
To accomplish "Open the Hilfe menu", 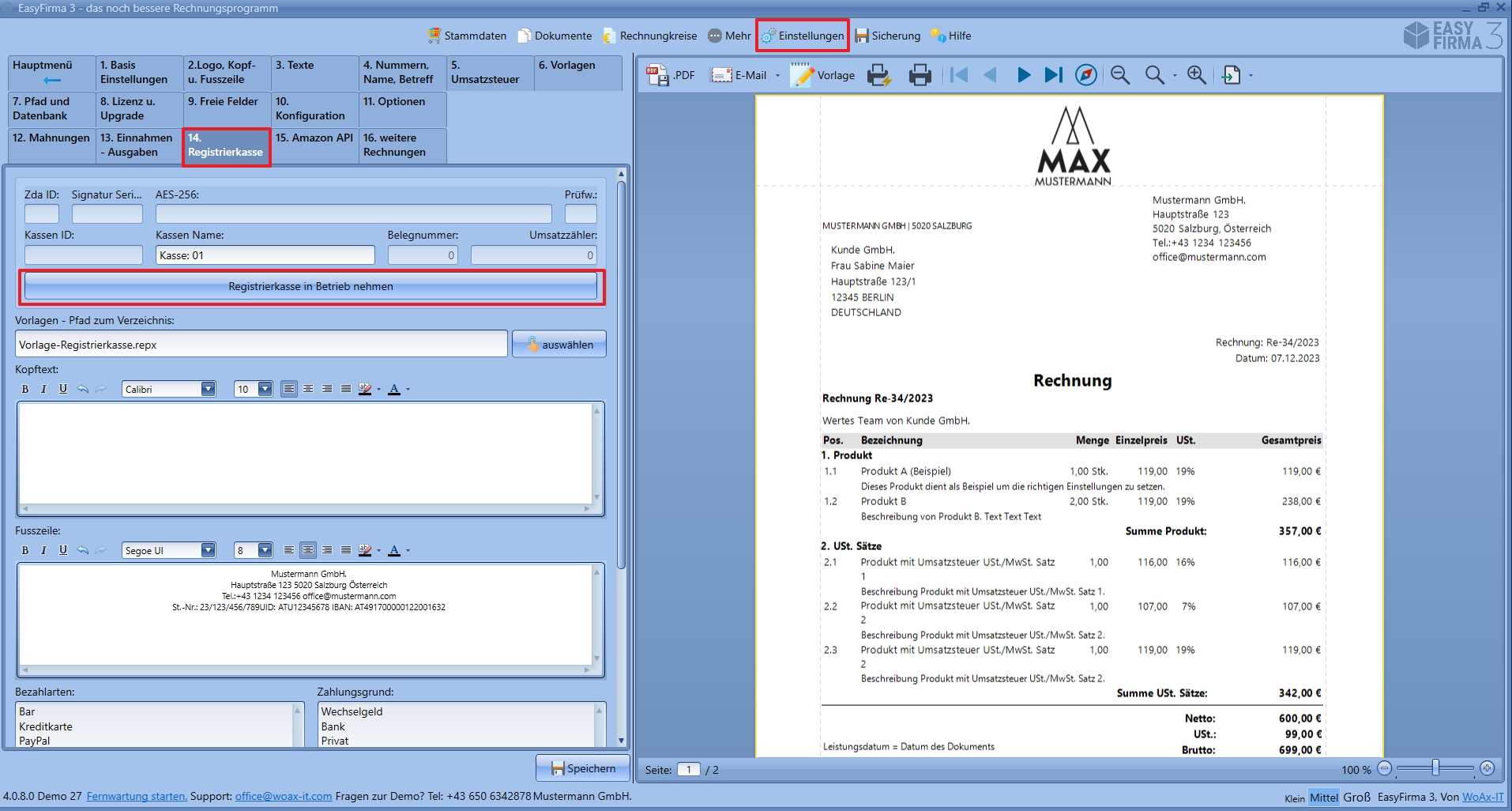I will pyautogui.click(x=950, y=36).
